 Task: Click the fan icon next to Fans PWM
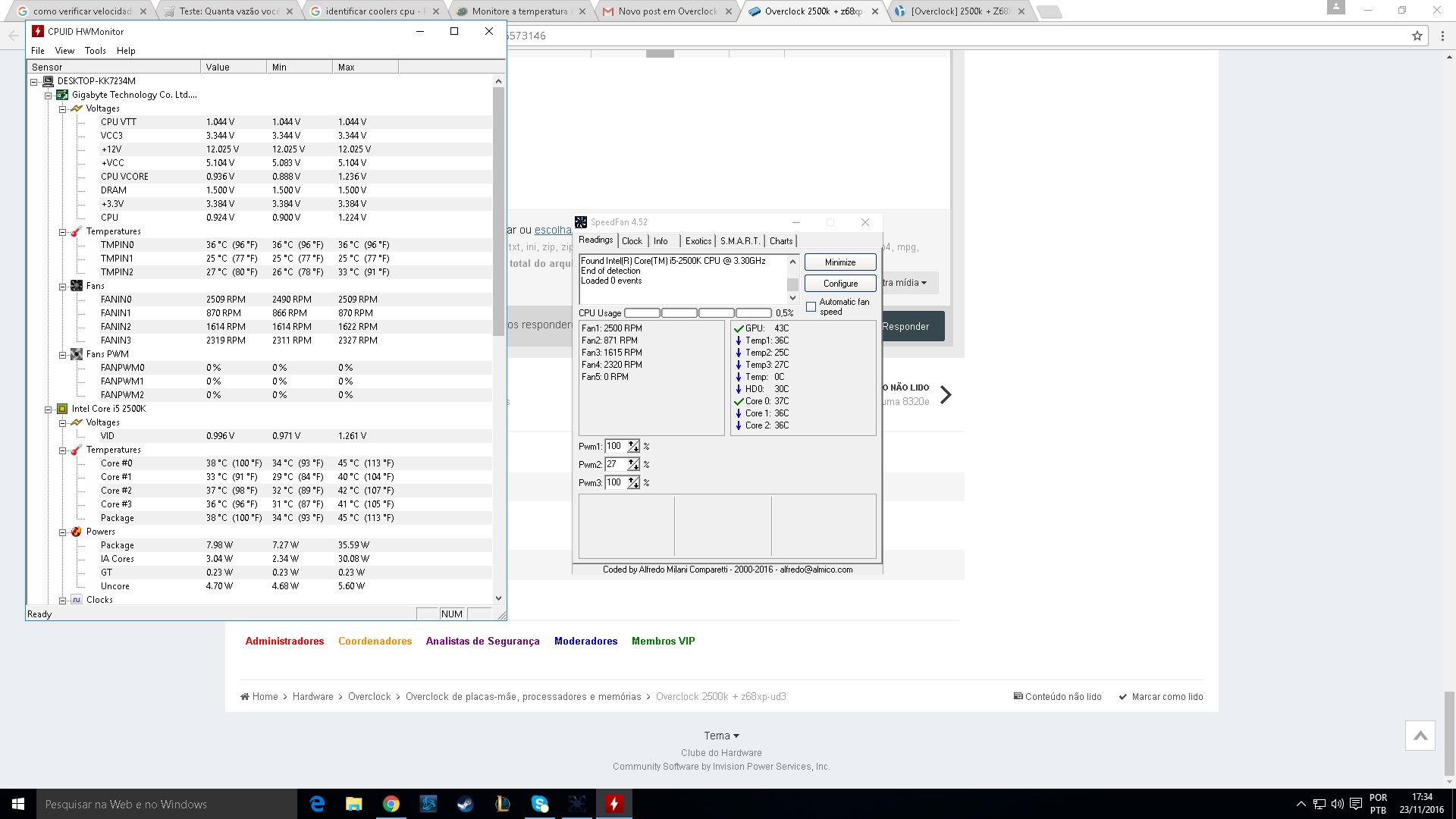pyautogui.click(x=77, y=354)
